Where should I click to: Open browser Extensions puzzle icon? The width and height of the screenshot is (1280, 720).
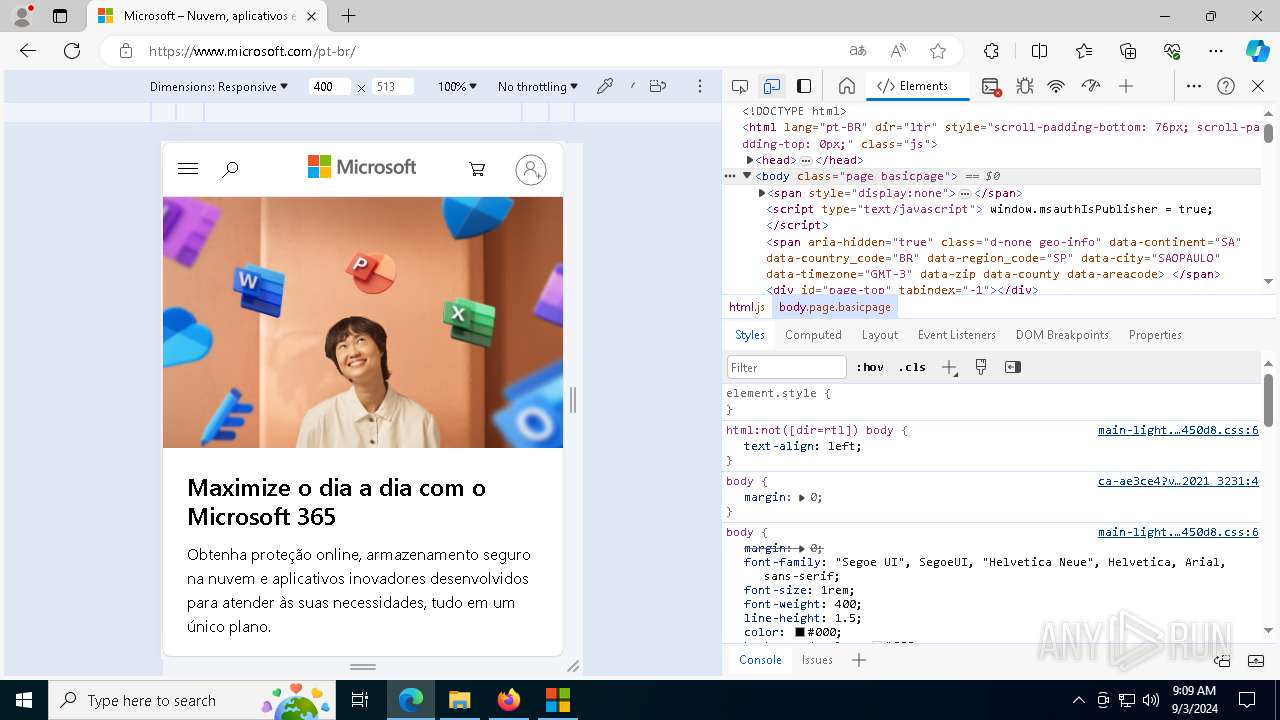(x=991, y=51)
